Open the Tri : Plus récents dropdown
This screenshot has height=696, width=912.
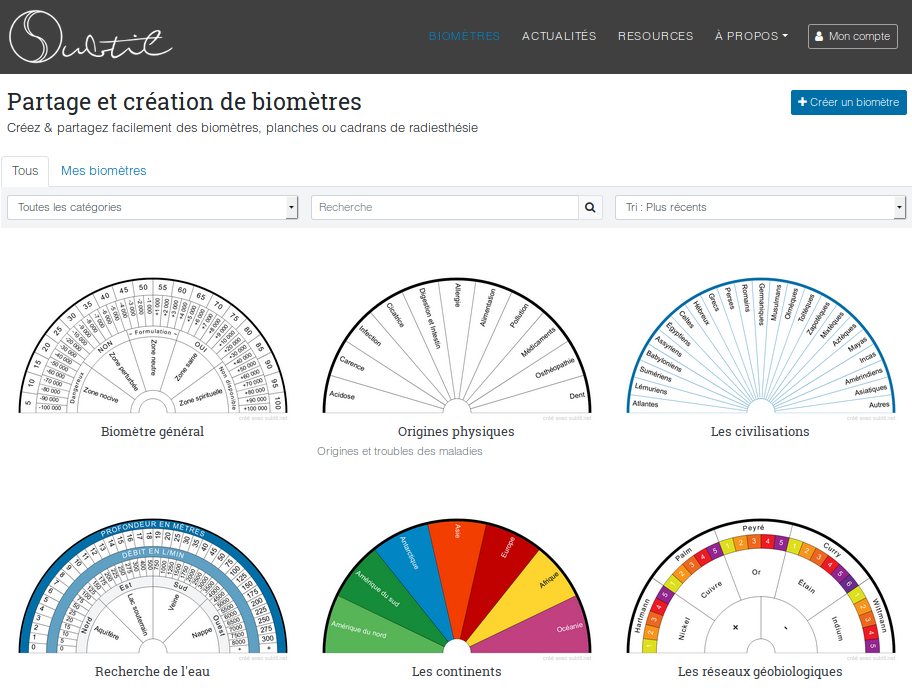760,208
